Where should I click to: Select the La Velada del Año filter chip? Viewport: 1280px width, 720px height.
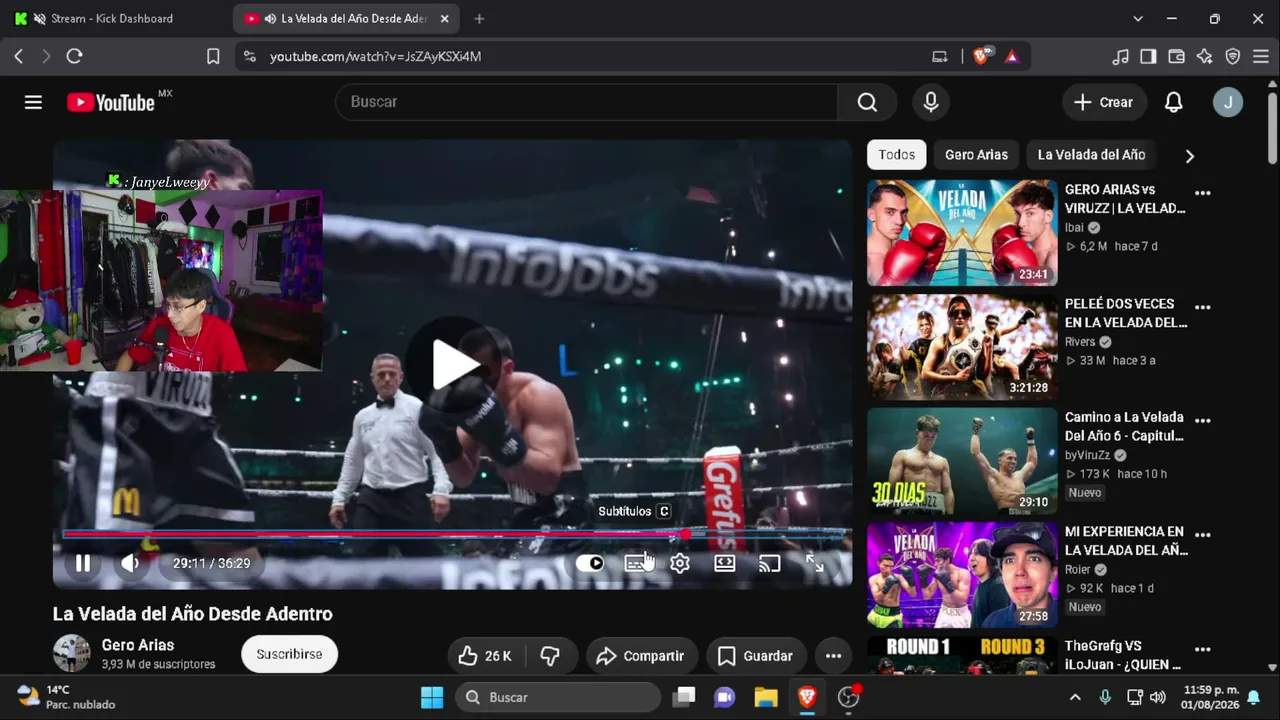1091,155
